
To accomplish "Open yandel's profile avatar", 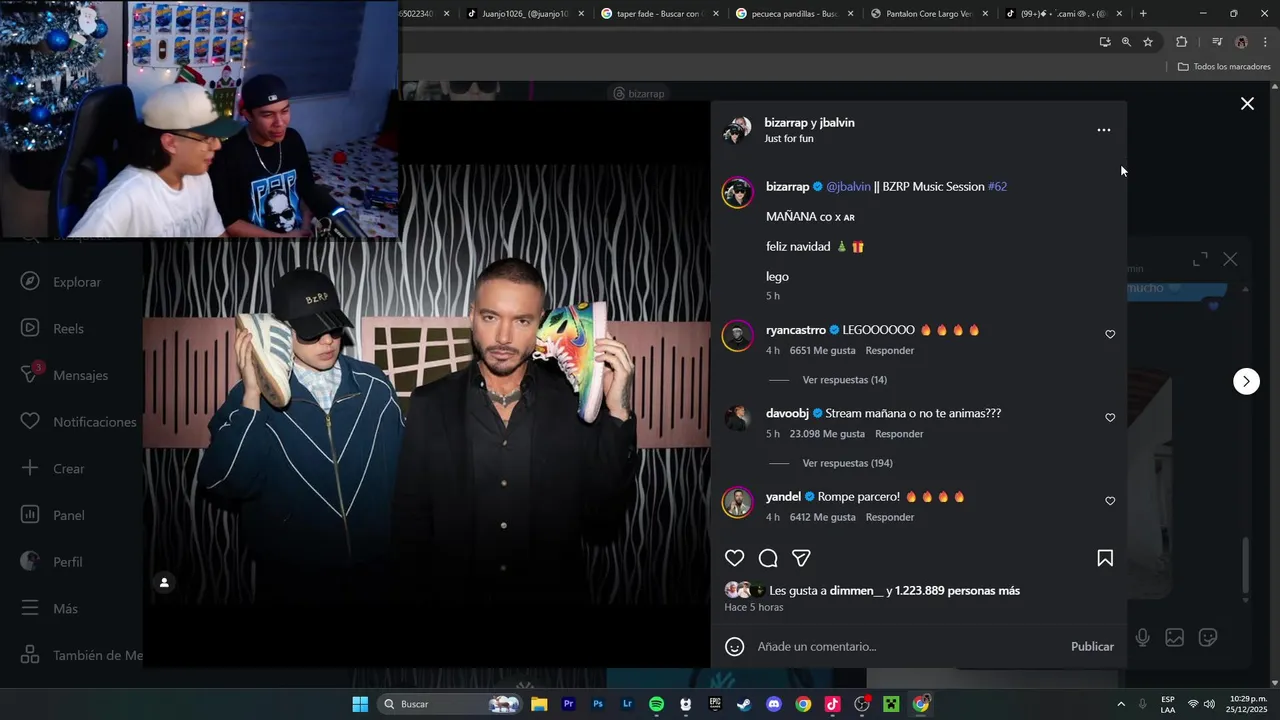I will pos(738,502).
